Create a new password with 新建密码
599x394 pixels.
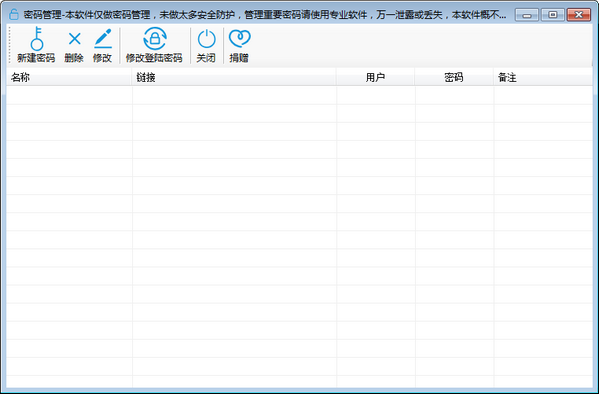36,45
